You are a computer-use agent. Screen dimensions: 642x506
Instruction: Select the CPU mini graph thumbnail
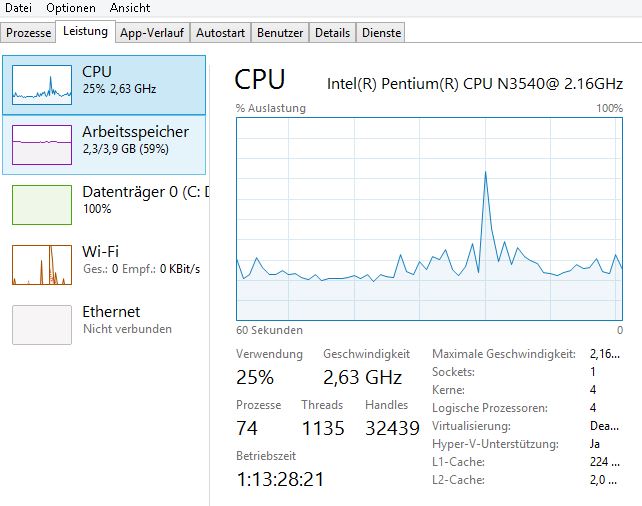point(42,85)
